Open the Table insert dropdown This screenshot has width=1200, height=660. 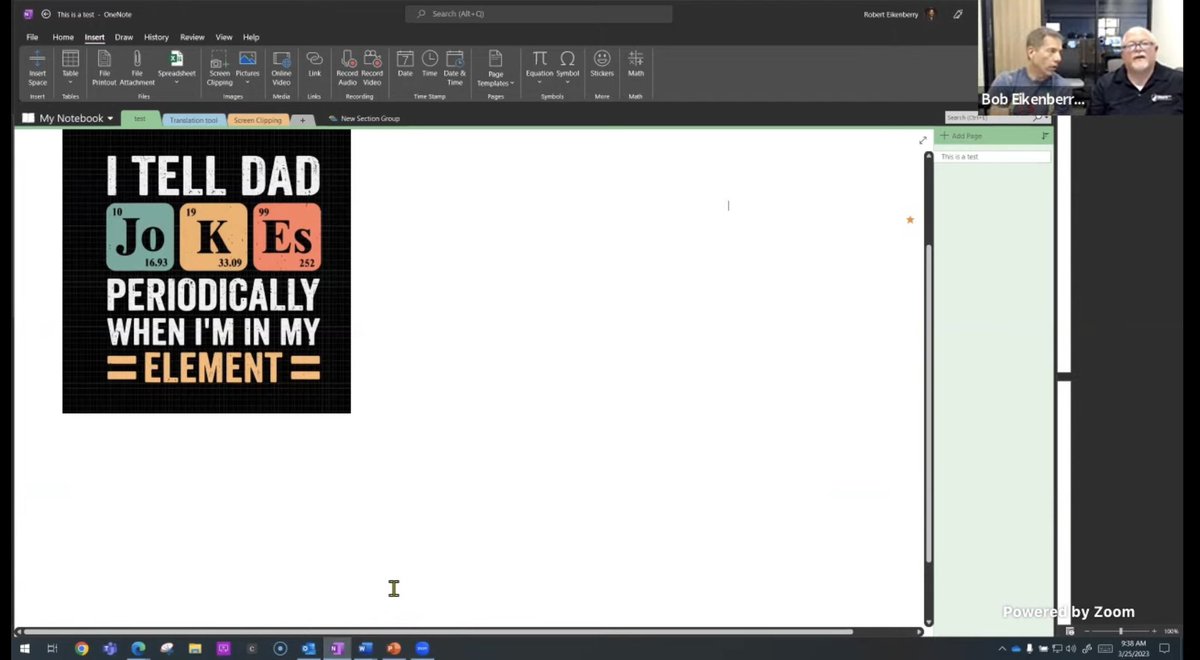point(70,68)
